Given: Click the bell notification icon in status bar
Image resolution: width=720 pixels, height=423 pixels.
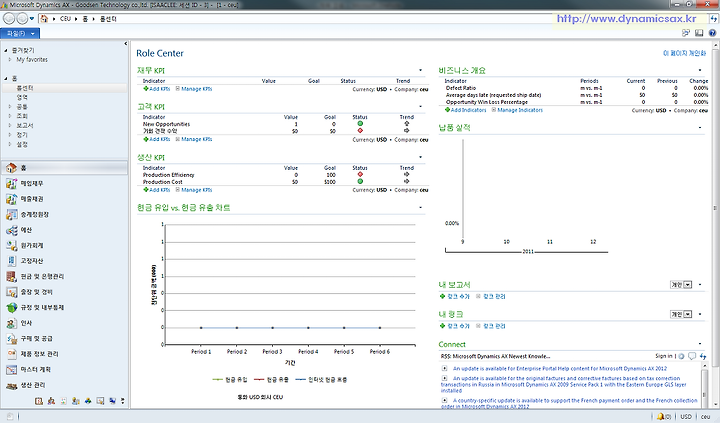Looking at the screenshot, I should (x=661, y=417).
